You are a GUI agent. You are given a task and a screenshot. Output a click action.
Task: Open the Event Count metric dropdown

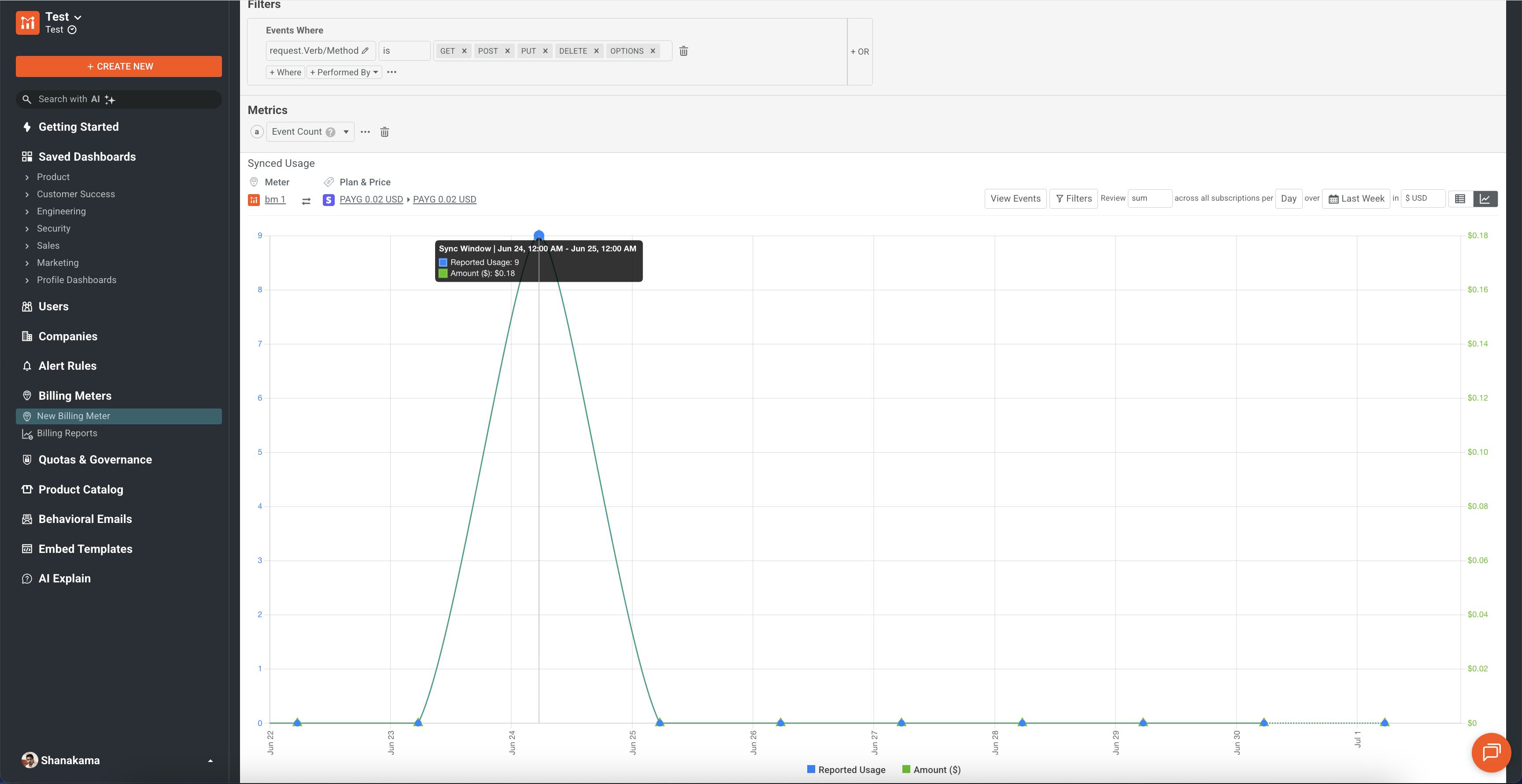click(x=310, y=132)
